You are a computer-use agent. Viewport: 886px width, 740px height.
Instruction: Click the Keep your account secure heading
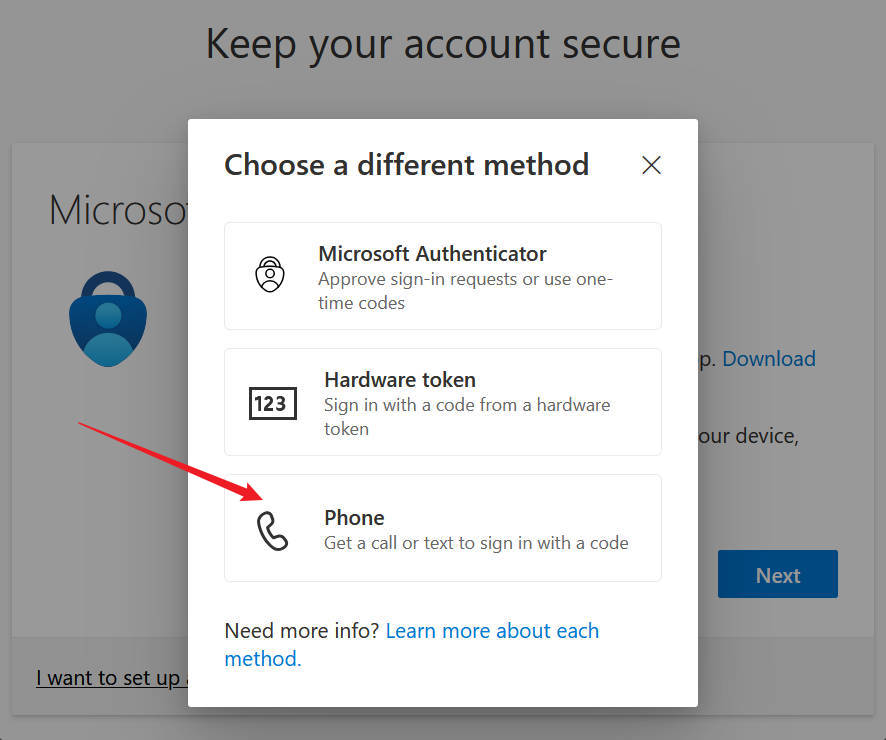click(x=443, y=45)
